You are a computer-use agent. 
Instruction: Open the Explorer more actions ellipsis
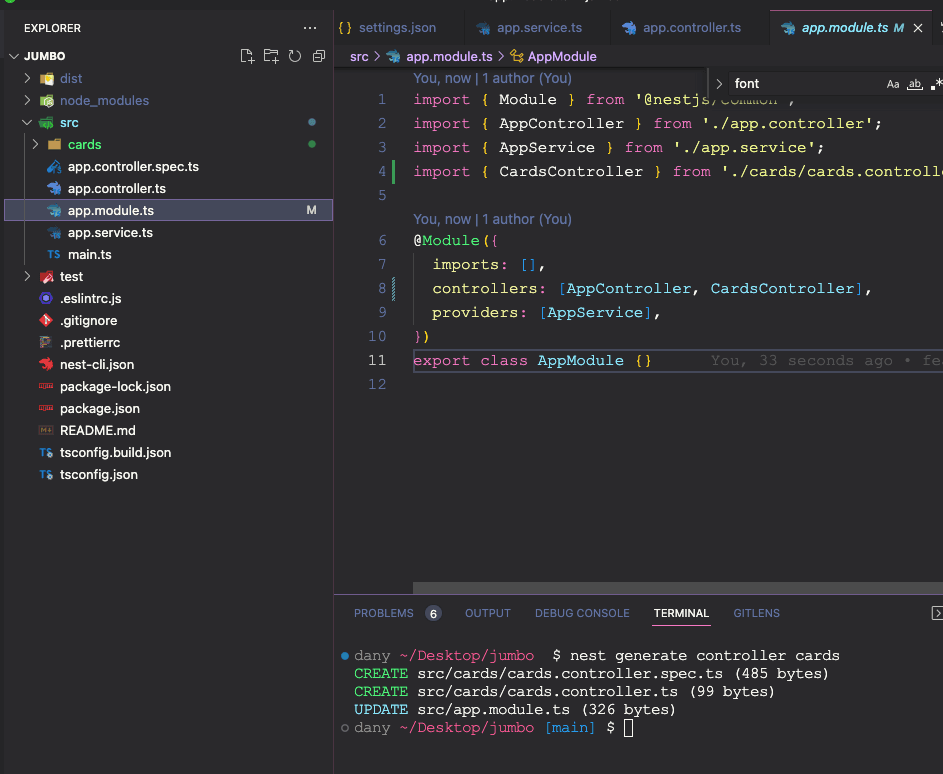tap(310, 28)
